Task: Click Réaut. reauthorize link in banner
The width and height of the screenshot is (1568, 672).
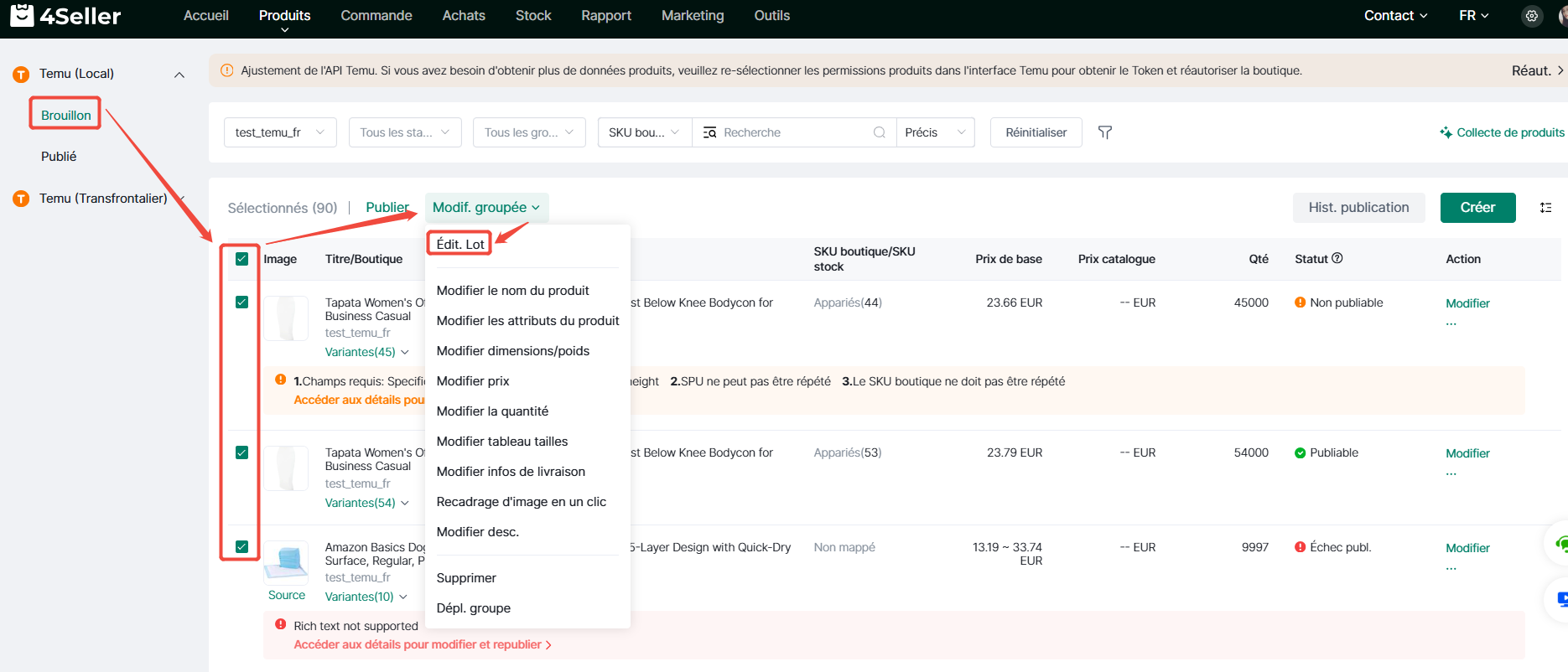Action: (1537, 71)
